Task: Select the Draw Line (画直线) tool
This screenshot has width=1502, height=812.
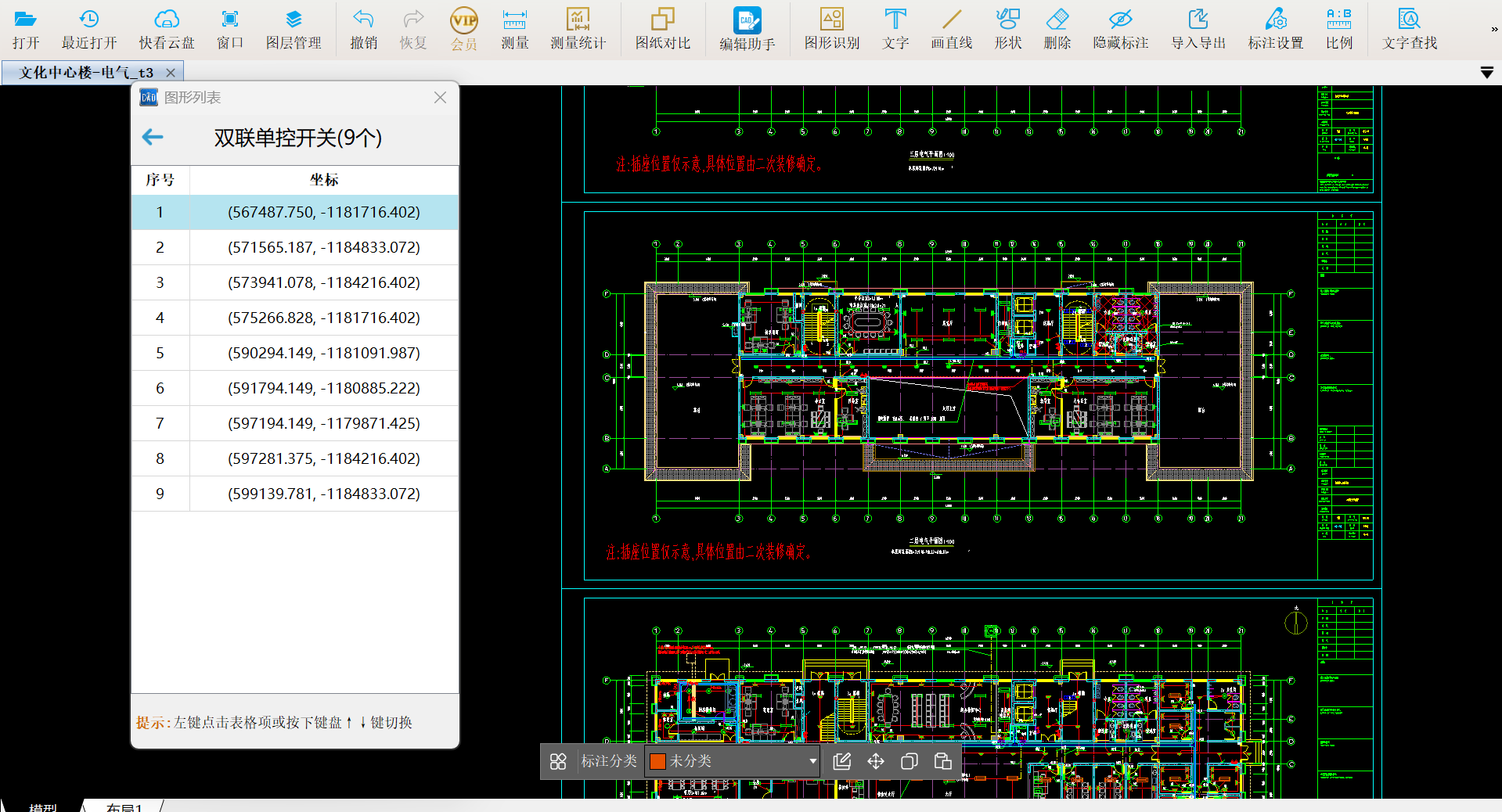Action: click(x=951, y=28)
